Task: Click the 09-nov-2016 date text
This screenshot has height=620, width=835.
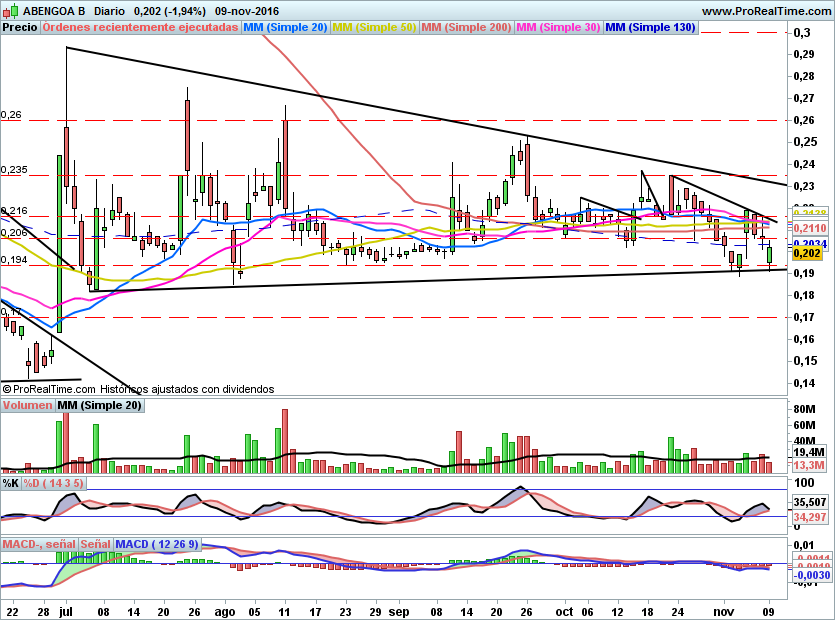Action: [247, 11]
